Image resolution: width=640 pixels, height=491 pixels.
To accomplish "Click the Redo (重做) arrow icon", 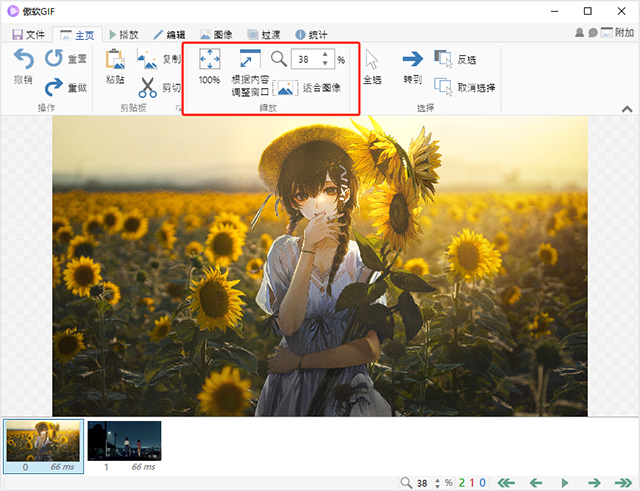I will pyautogui.click(x=54, y=87).
